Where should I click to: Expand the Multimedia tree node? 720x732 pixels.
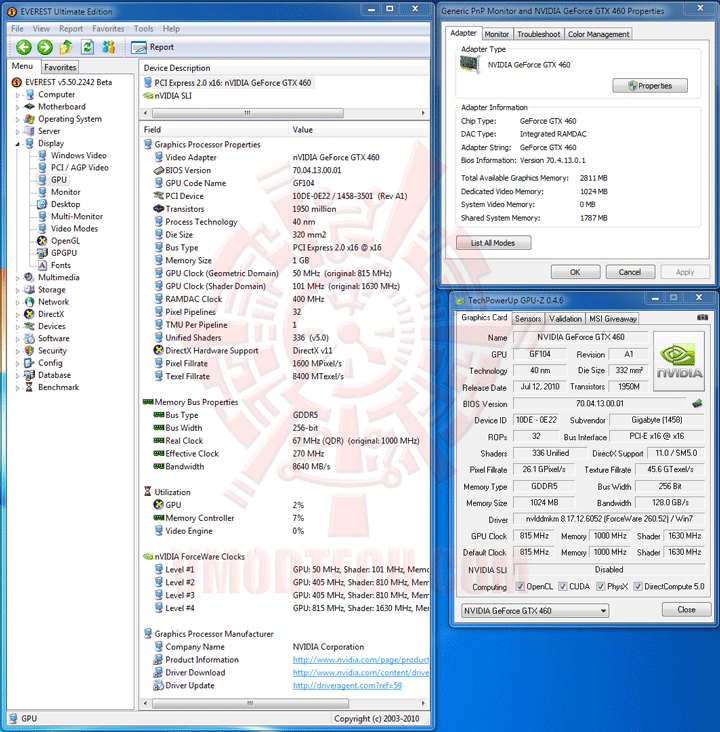click(18, 278)
